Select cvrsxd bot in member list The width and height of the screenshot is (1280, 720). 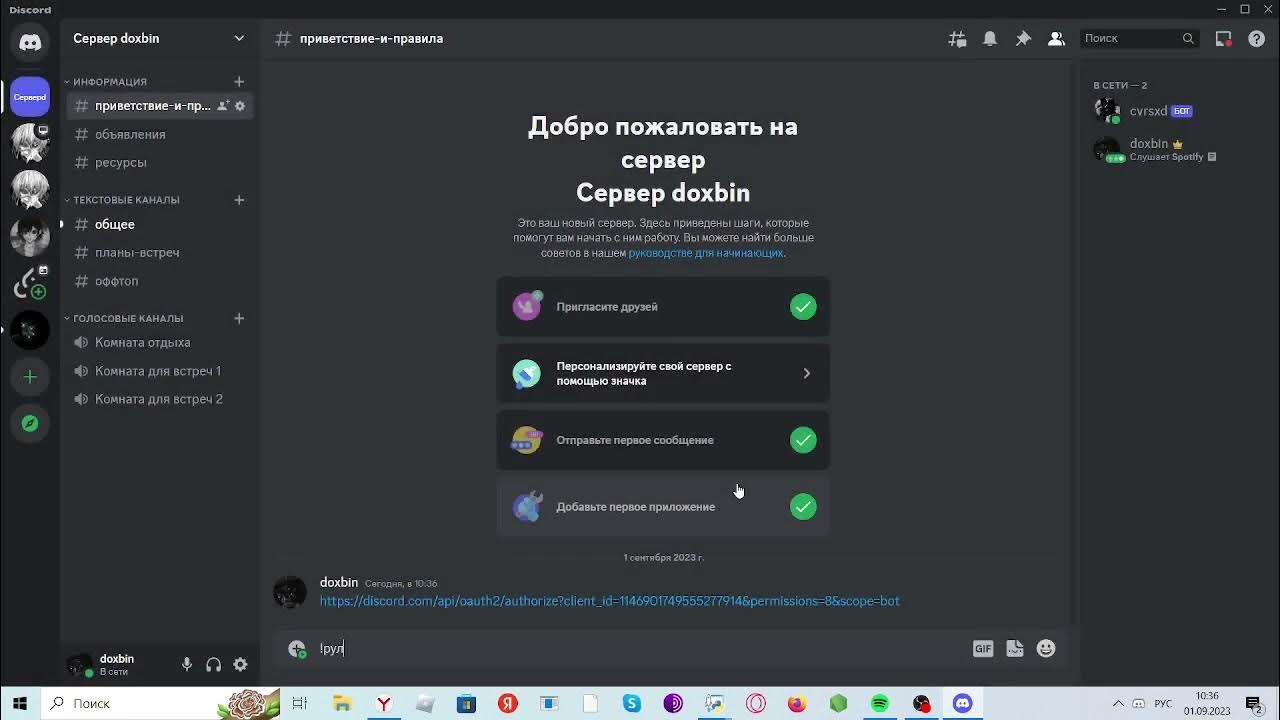click(1175, 111)
